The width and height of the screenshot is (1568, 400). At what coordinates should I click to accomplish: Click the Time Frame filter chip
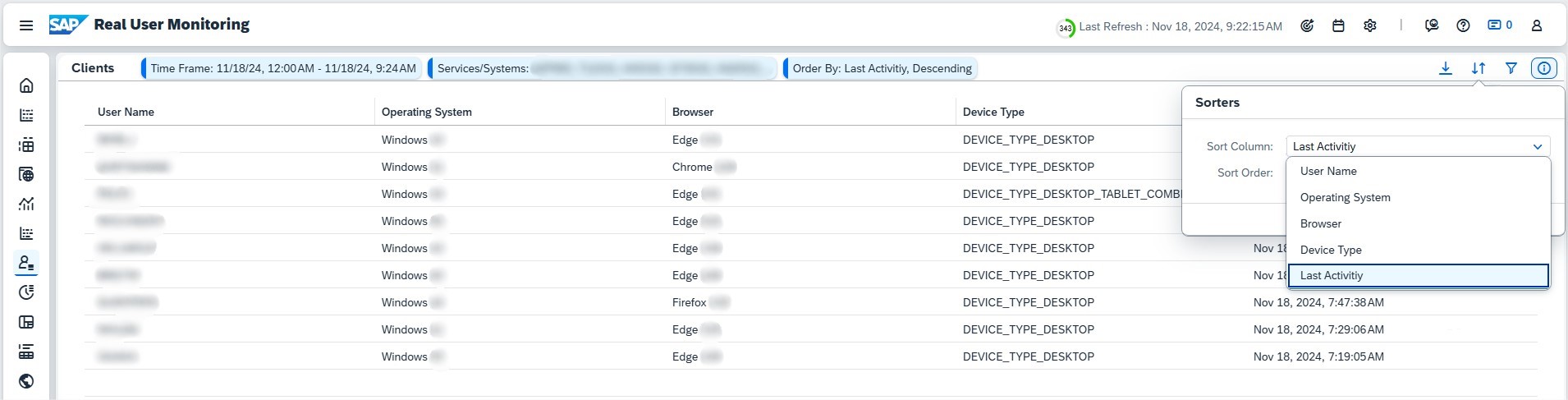(x=282, y=68)
